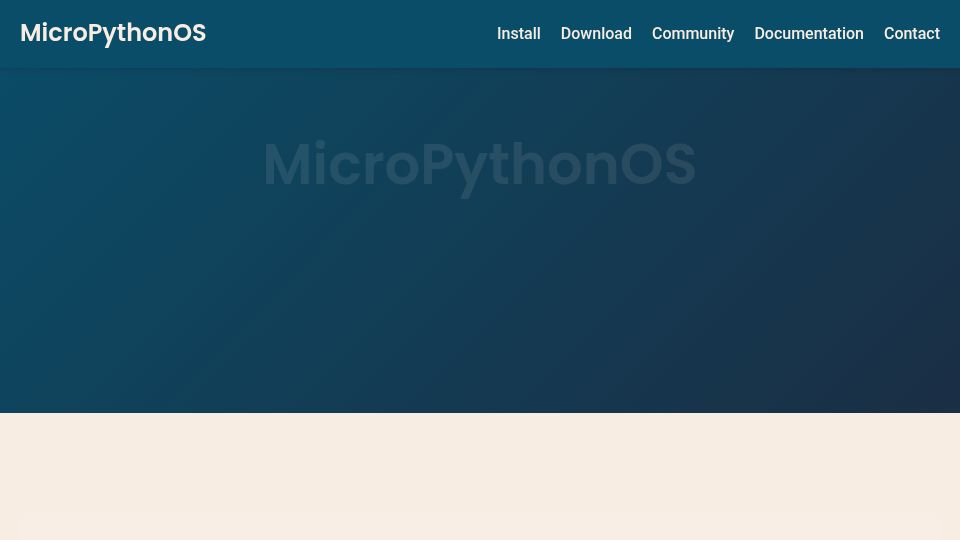The image size is (960, 540).
Task: Click the MicroPythonOS logo in the header
Action: pyautogui.click(x=113, y=33)
